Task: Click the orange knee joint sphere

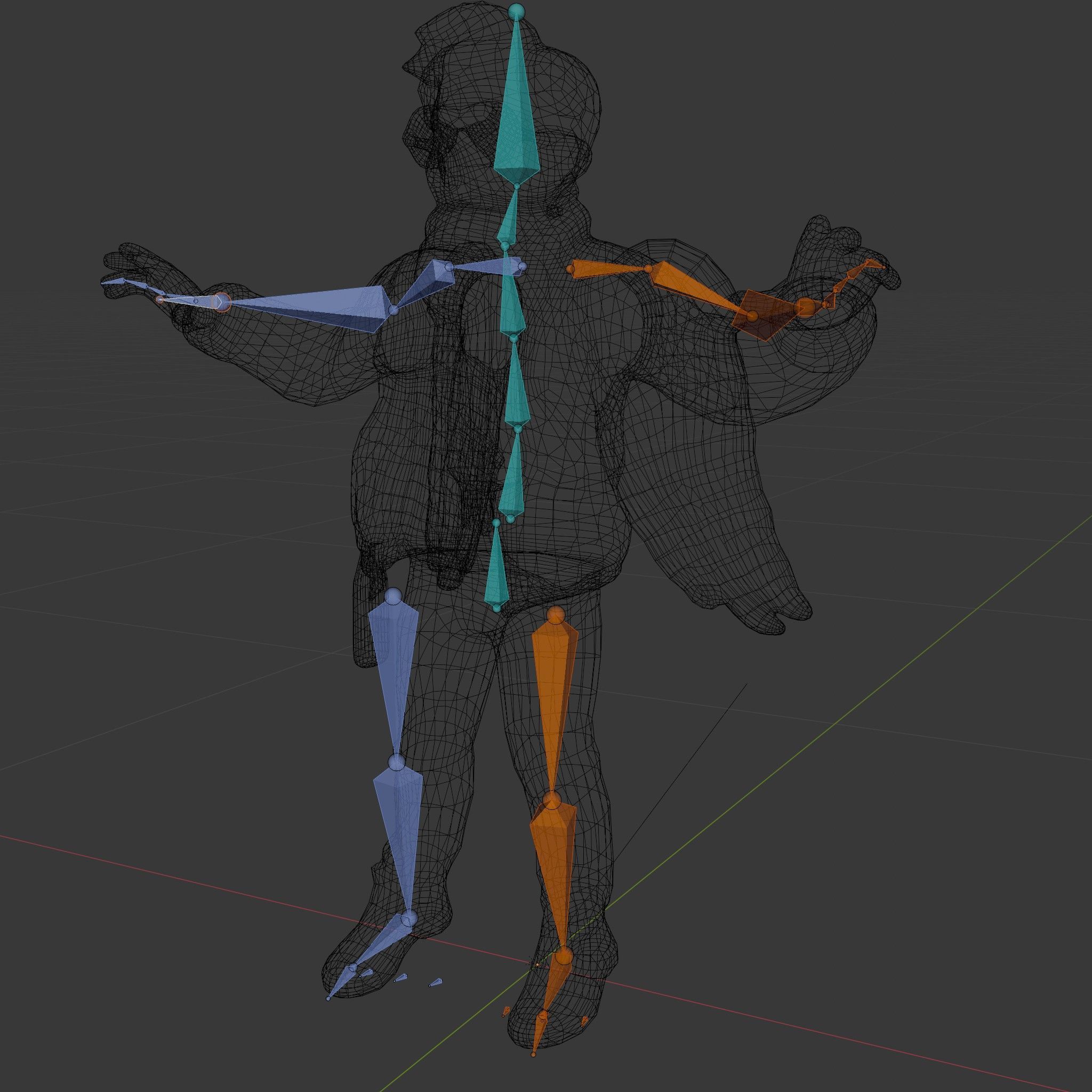Action: (552, 800)
